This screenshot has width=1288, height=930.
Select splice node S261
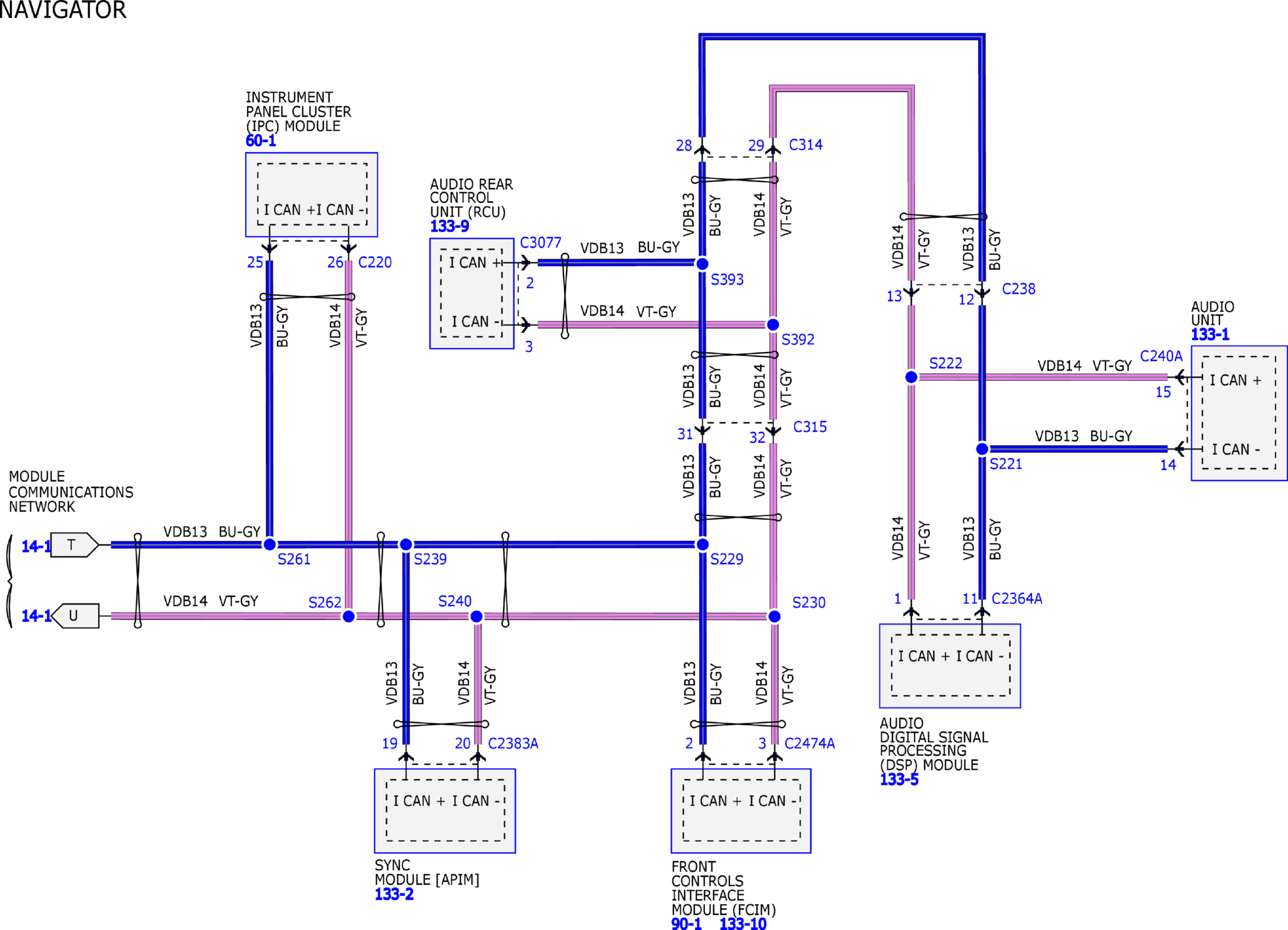pos(270,544)
